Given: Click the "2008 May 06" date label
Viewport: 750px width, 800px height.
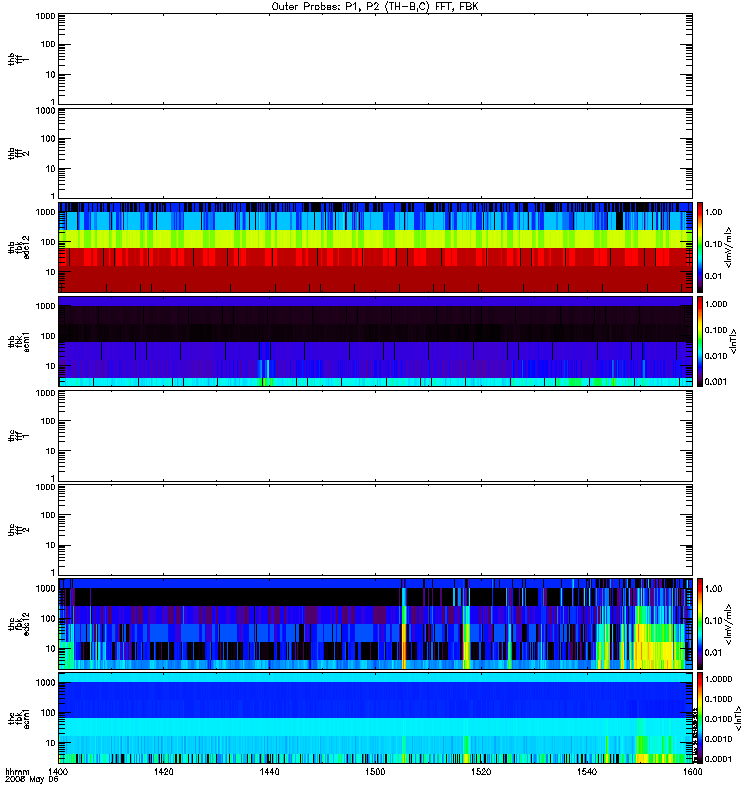Looking at the screenshot, I should click(32, 780).
